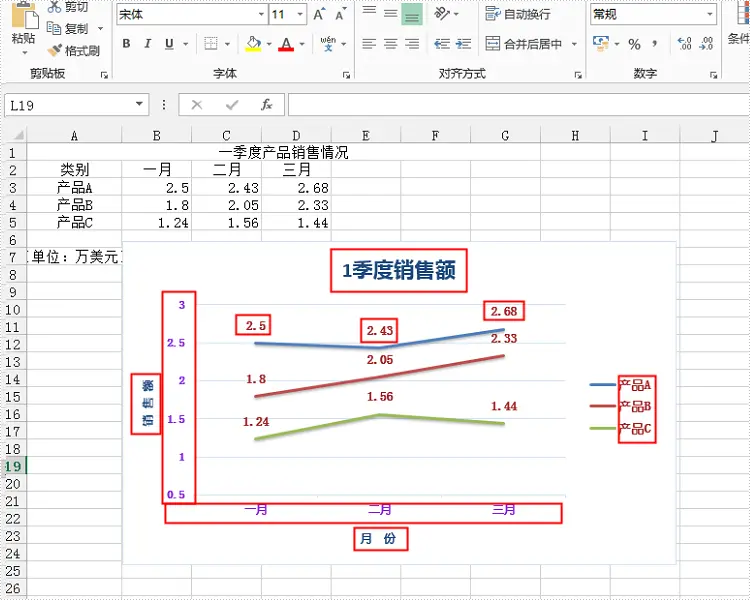Toggle Wrap Text (自动换行)
This screenshot has width=750, height=600.
pyautogui.click(x=518, y=14)
